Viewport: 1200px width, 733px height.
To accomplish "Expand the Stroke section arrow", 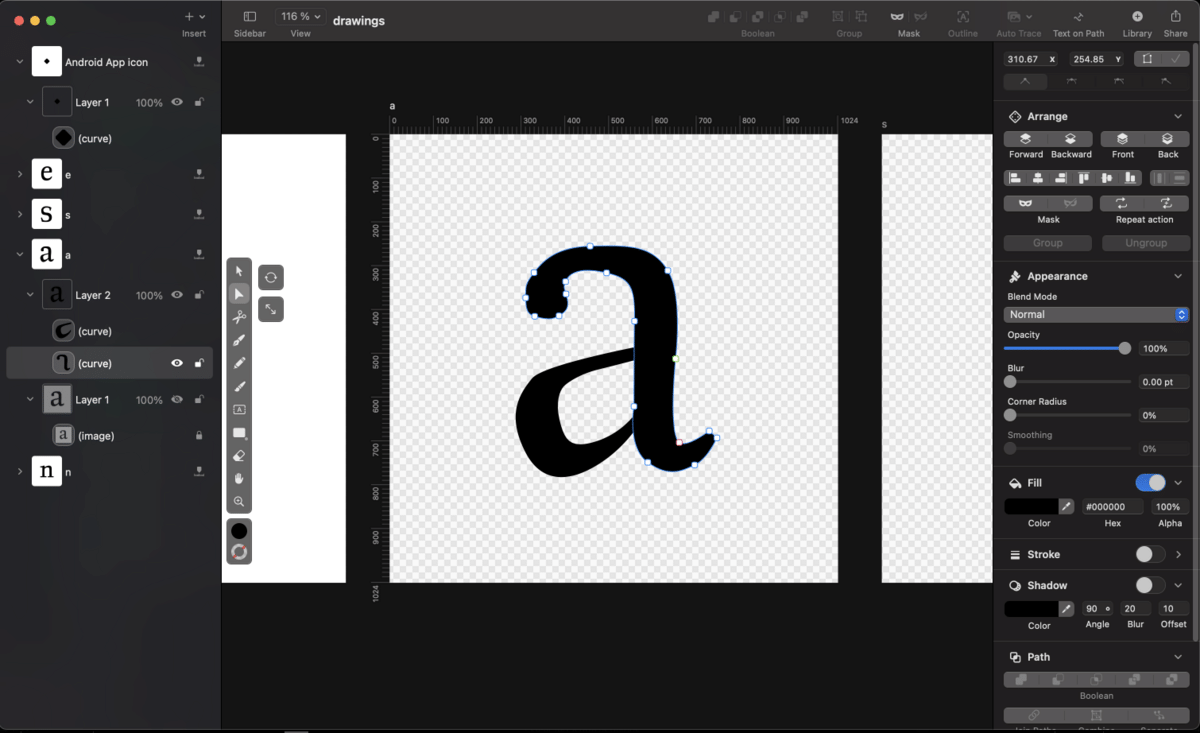I will point(1178,554).
